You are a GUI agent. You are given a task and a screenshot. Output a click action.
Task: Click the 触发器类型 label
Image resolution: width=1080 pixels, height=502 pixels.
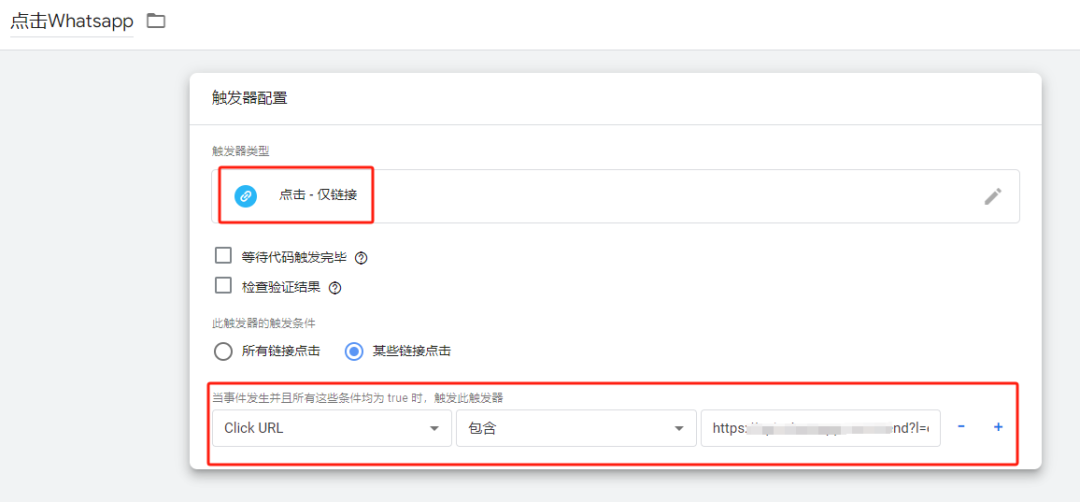pos(240,151)
